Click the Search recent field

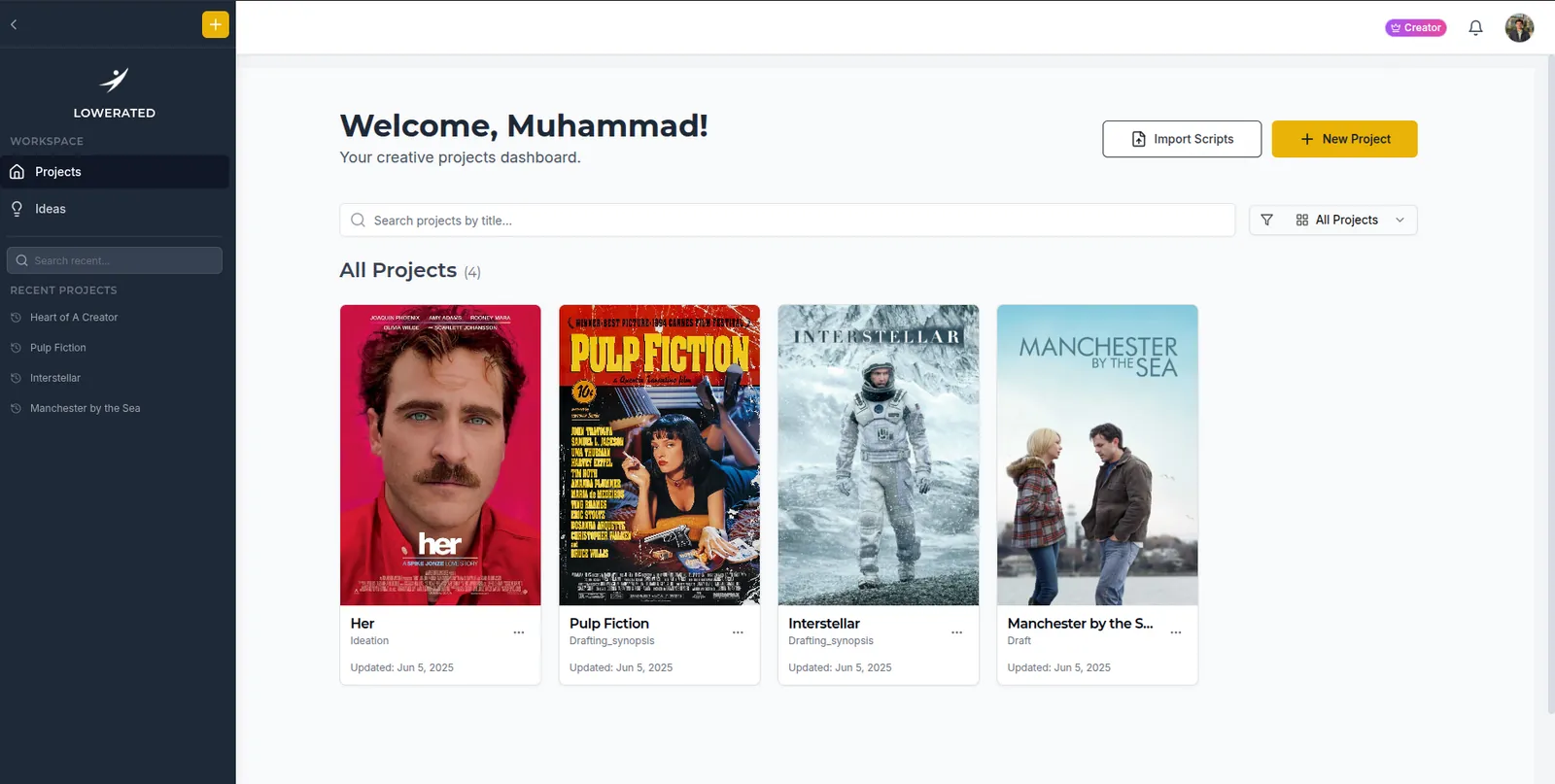pyautogui.click(x=115, y=260)
